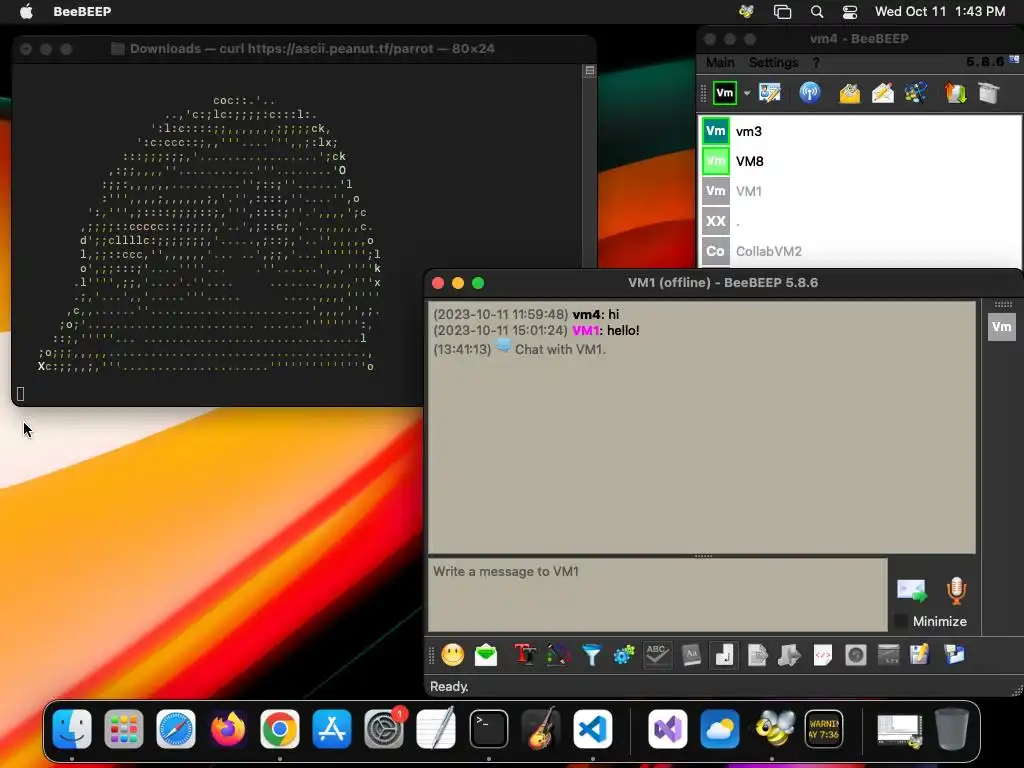The image size is (1024, 768).
Task: Click the green envelope icon in chat toolbar
Action: [486, 654]
